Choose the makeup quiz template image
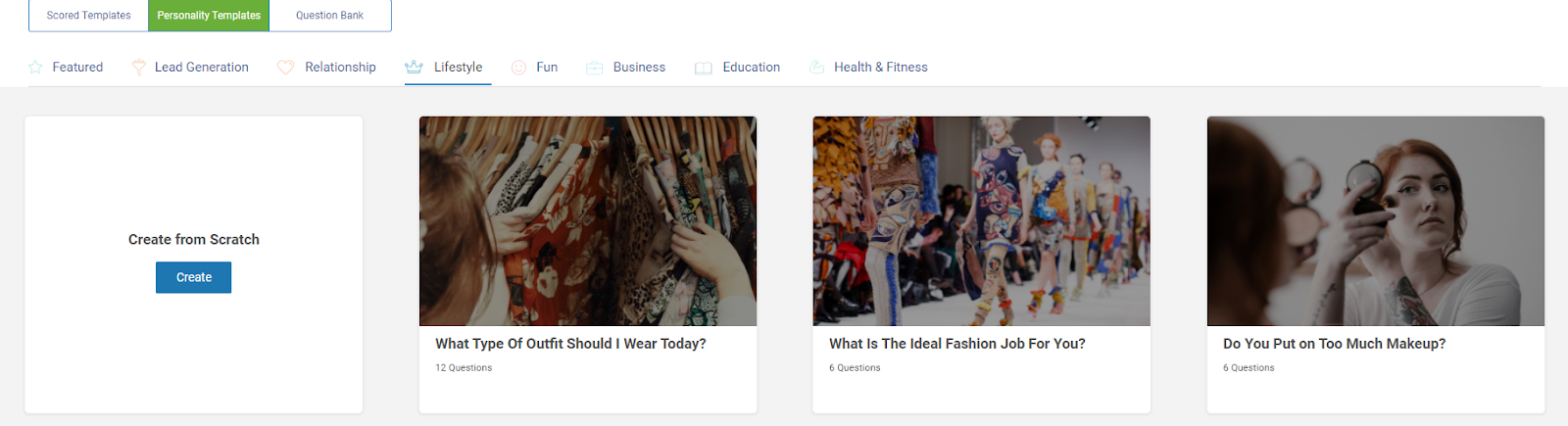Screen dimensions: 1568x426 click(1375, 221)
